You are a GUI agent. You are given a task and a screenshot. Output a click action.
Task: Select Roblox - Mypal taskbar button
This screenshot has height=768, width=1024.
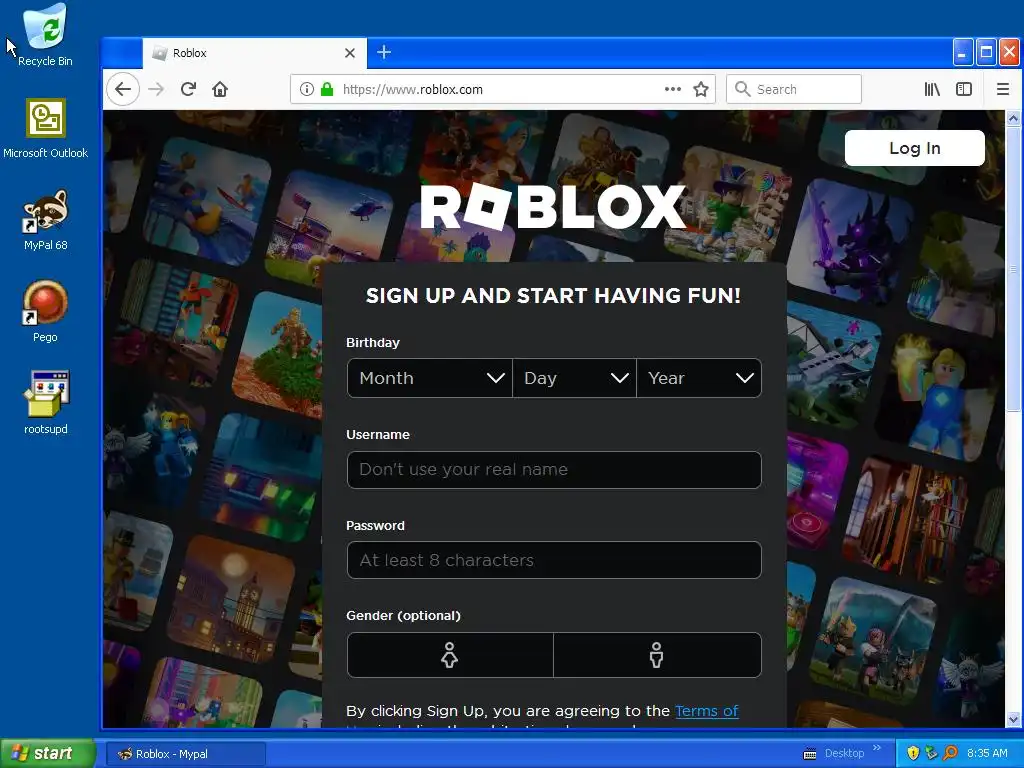pos(185,754)
